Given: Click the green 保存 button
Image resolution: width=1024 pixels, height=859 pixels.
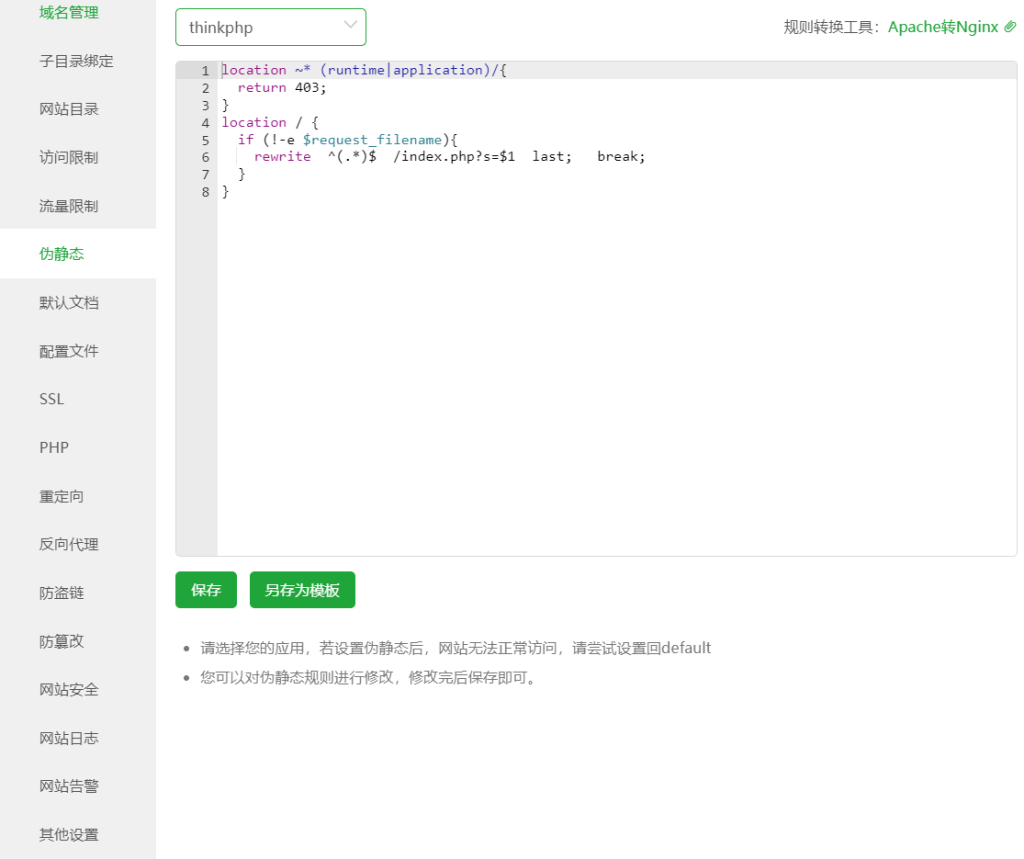Looking at the screenshot, I should [206, 590].
